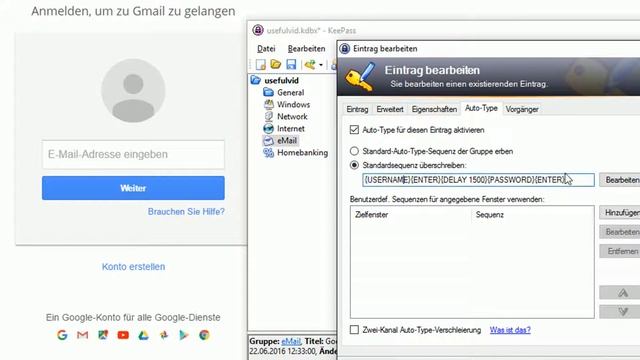Click the Open database folder icon

(x=276, y=64)
